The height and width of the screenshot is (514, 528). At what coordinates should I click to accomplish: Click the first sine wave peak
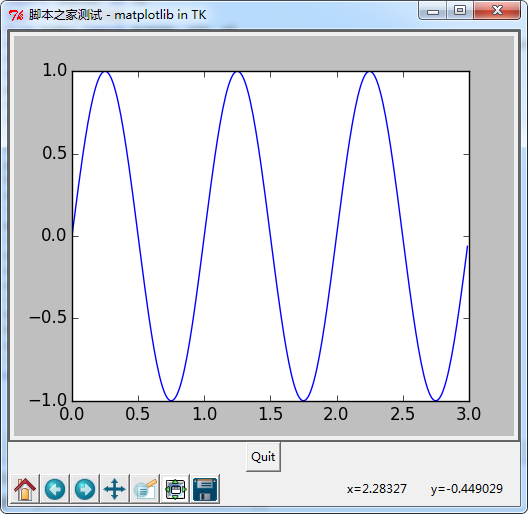[x=105, y=72]
